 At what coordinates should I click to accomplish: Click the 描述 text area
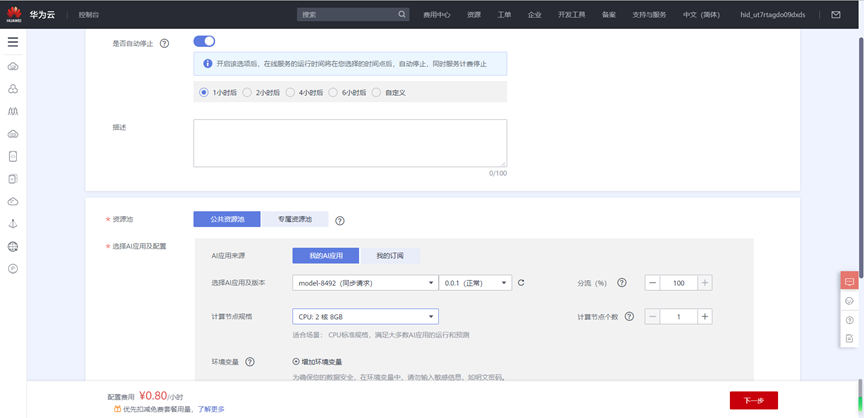[x=350, y=143]
